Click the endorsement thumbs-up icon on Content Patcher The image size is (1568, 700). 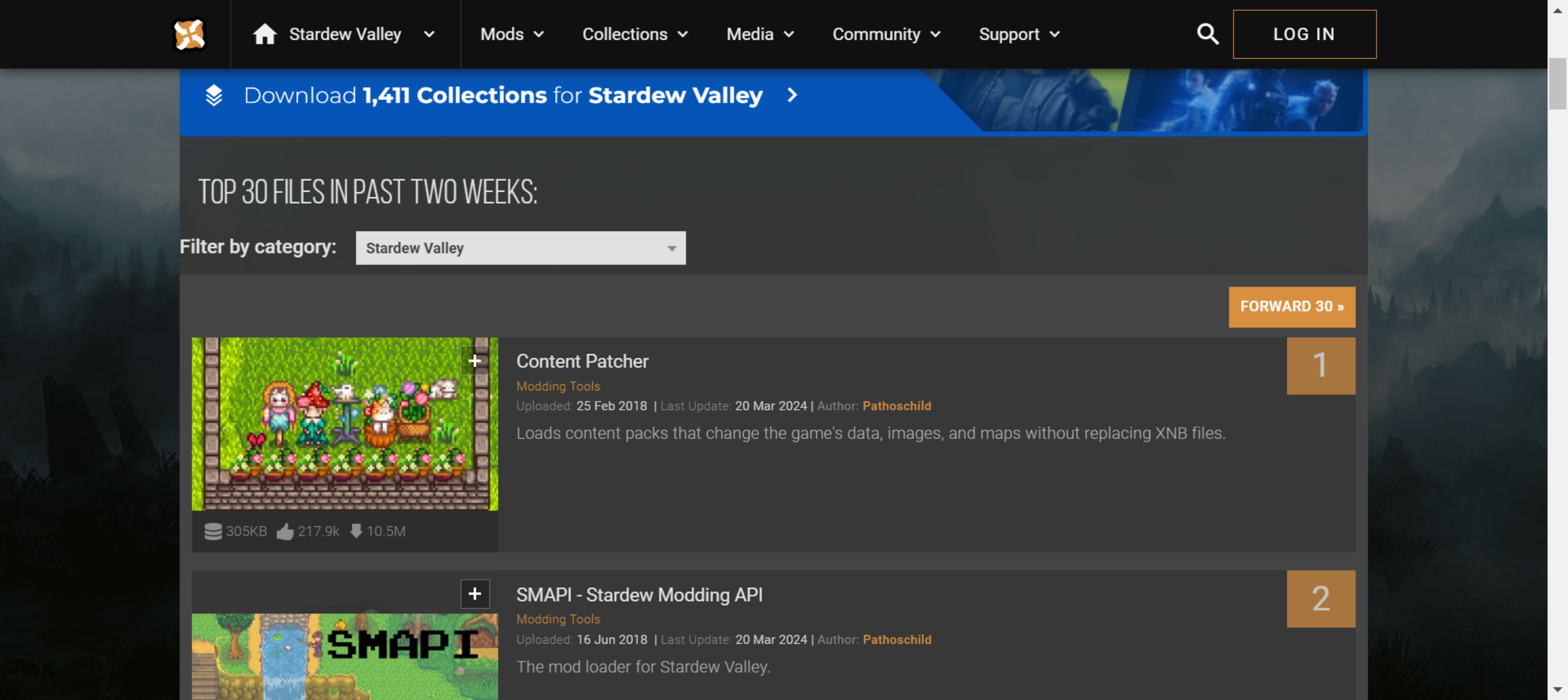285,531
